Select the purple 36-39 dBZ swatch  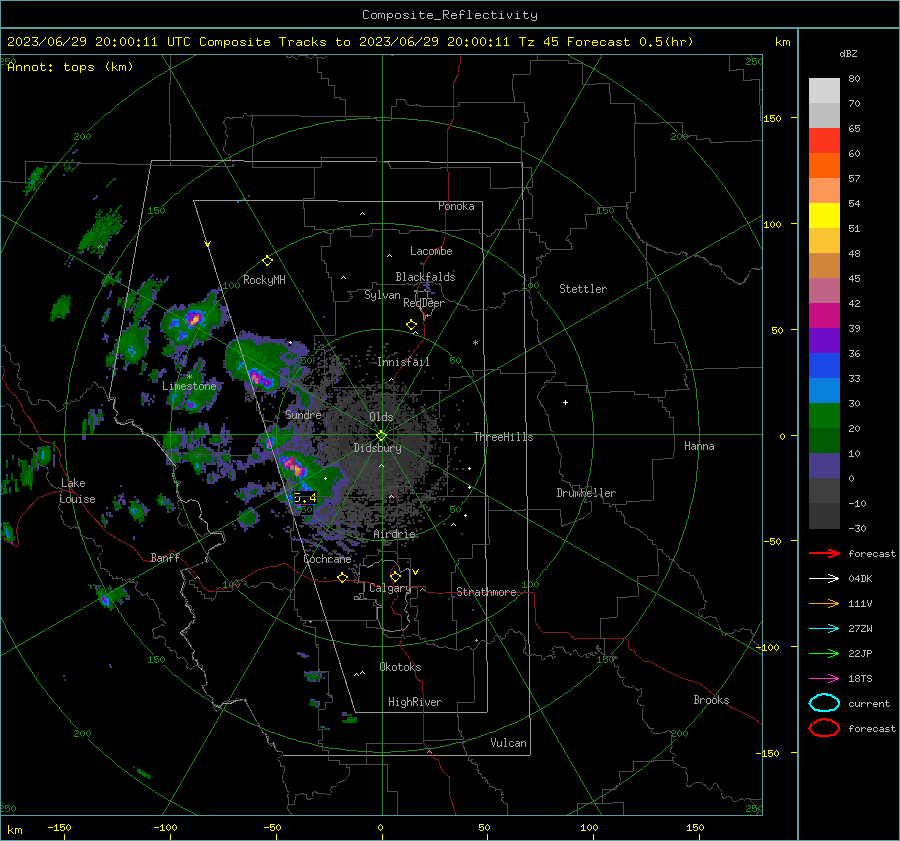click(824, 341)
